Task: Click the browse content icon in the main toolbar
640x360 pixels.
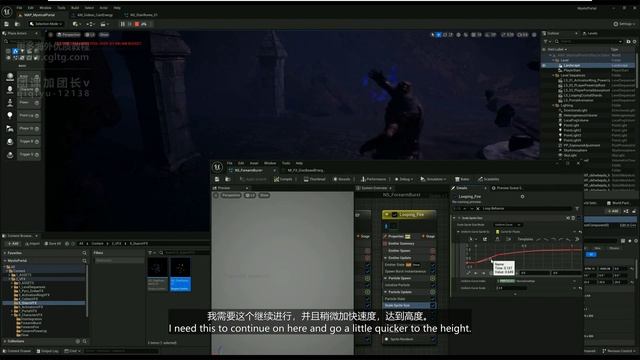Action: (x=17, y=24)
